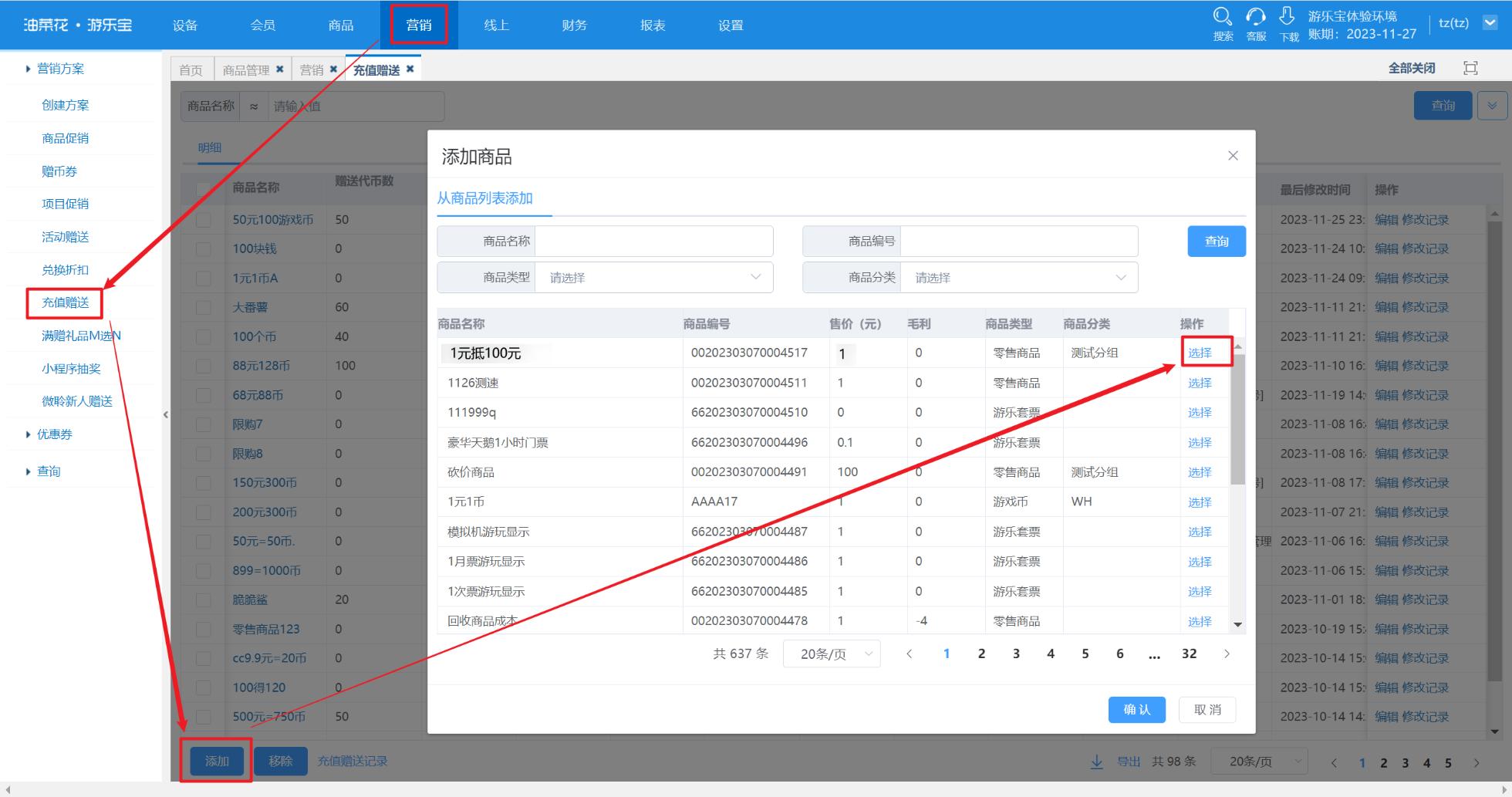The image size is (1512, 797).
Task: Tick checkbox for 100块钱 row
Action: point(204,249)
